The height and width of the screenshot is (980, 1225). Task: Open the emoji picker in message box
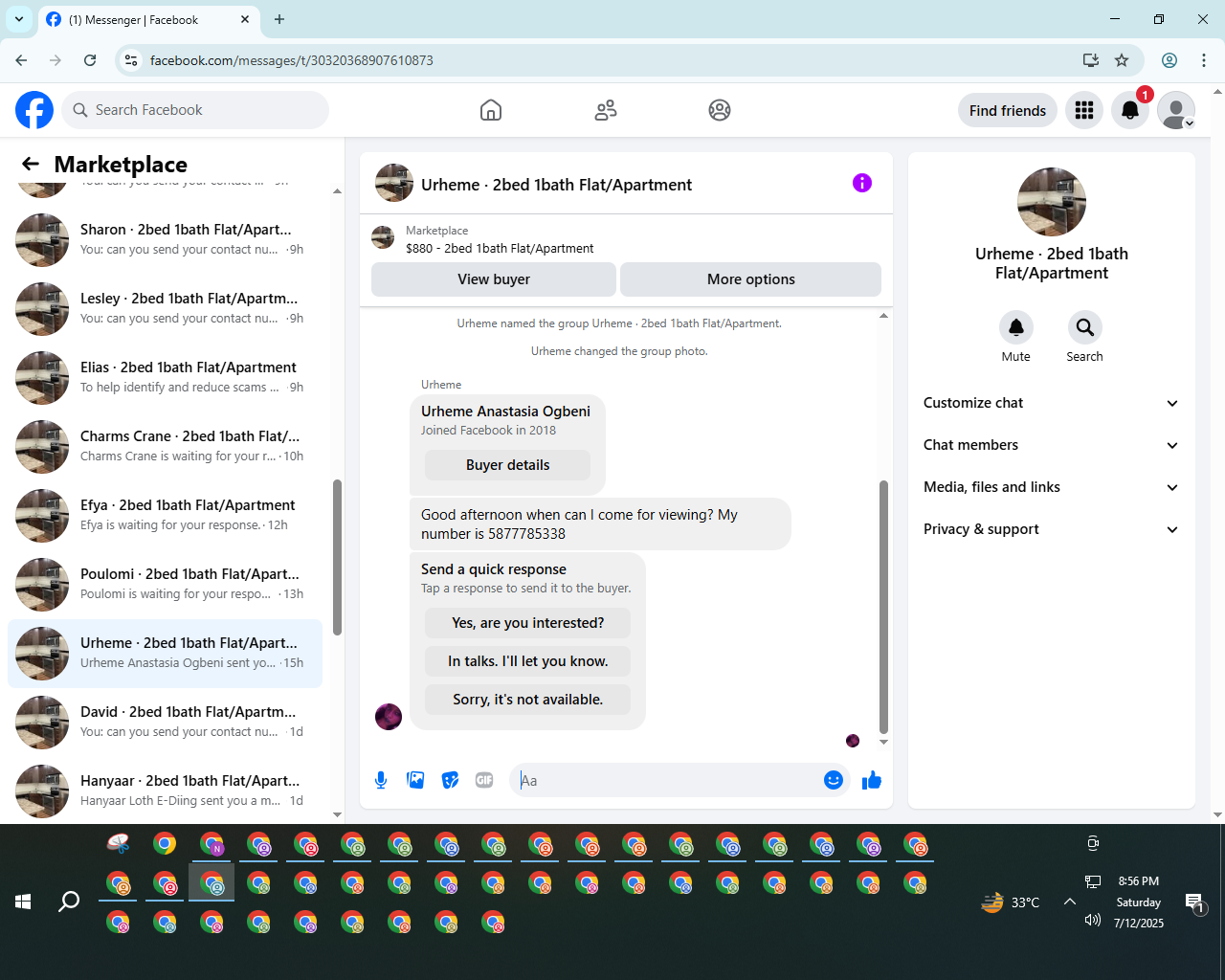point(834,780)
